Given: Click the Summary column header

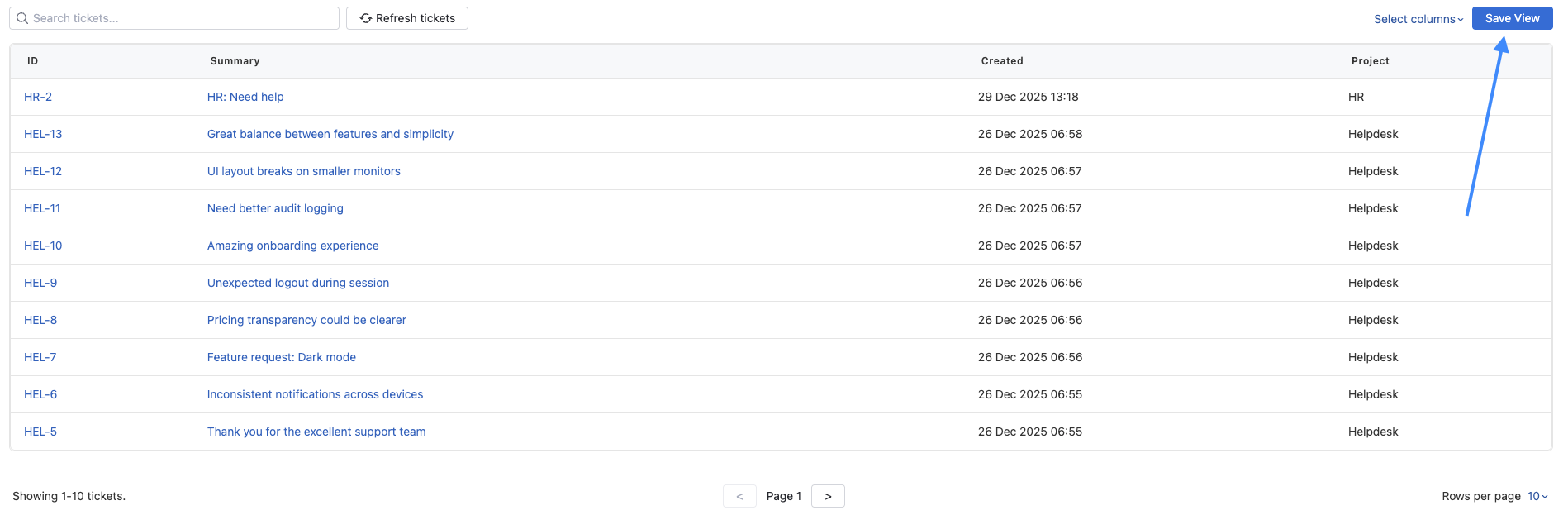Looking at the screenshot, I should (235, 61).
